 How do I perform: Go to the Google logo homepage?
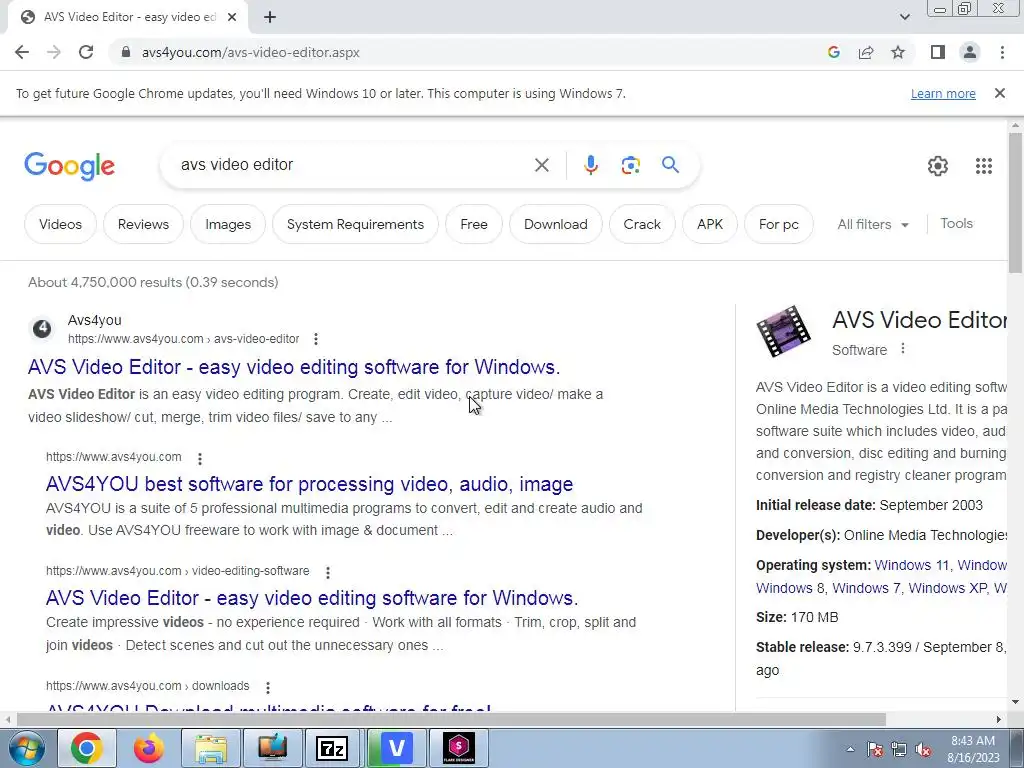click(x=69, y=166)
